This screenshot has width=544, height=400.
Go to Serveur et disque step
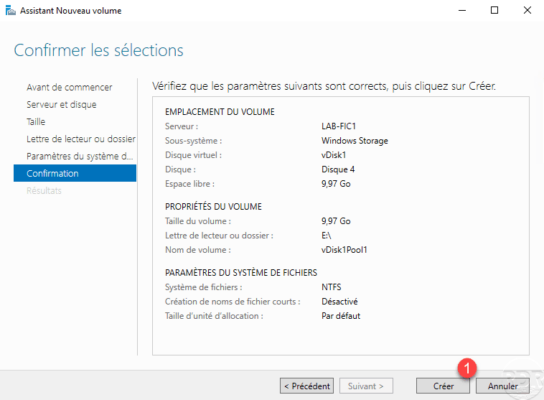61,104
